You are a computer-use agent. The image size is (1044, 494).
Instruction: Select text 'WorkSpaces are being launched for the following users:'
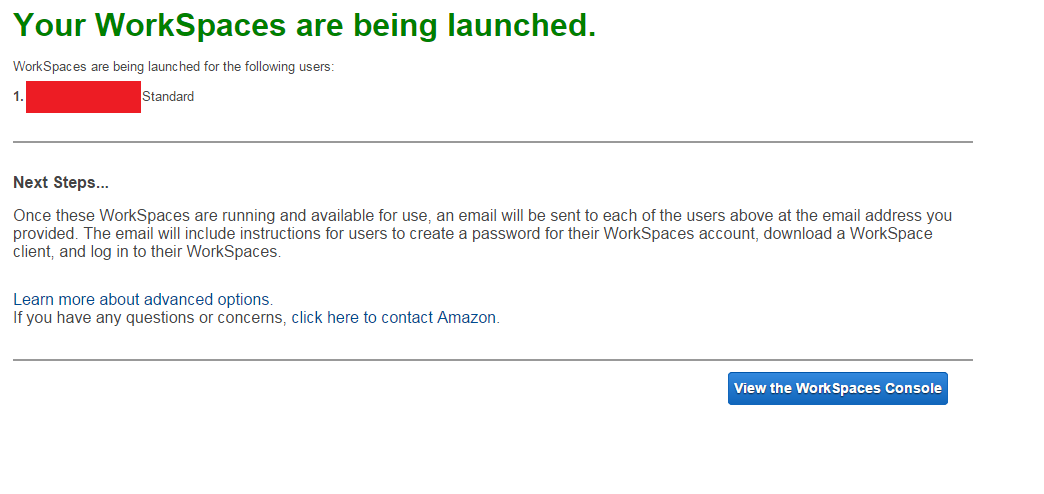(x=173, y=67)
